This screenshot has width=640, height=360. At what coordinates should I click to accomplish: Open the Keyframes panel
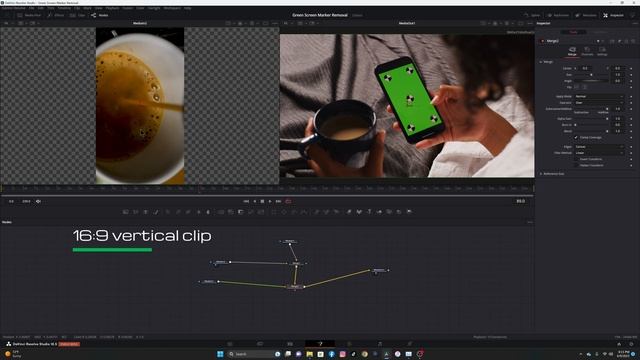tap(558, 15)
